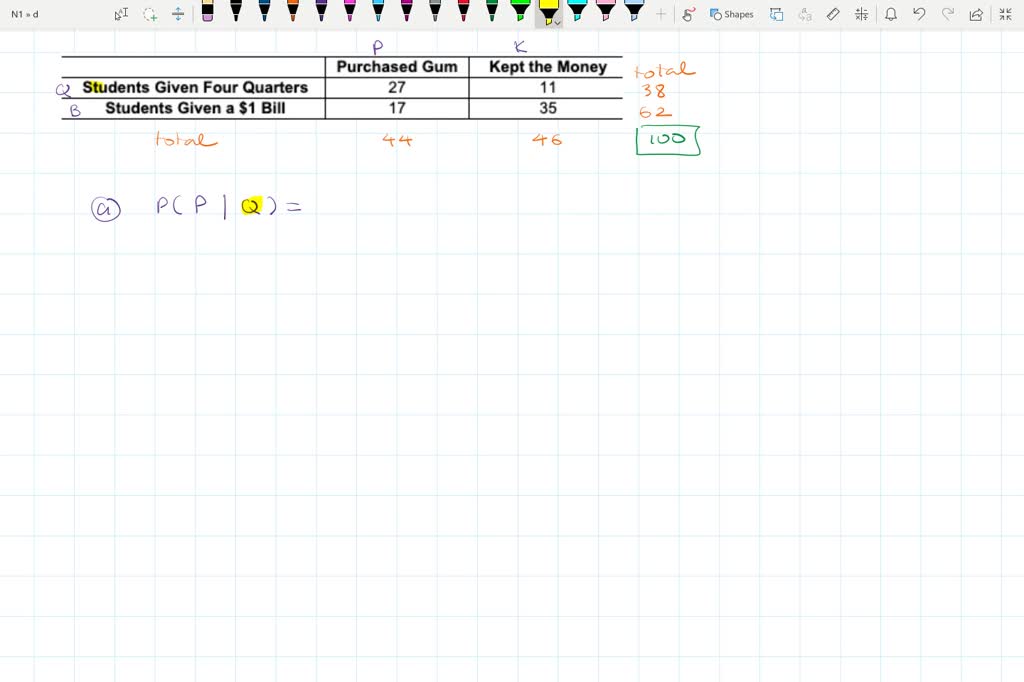Undo the last ink stroke
Screen dimensions: 1024x682
(x=919, y=14)
